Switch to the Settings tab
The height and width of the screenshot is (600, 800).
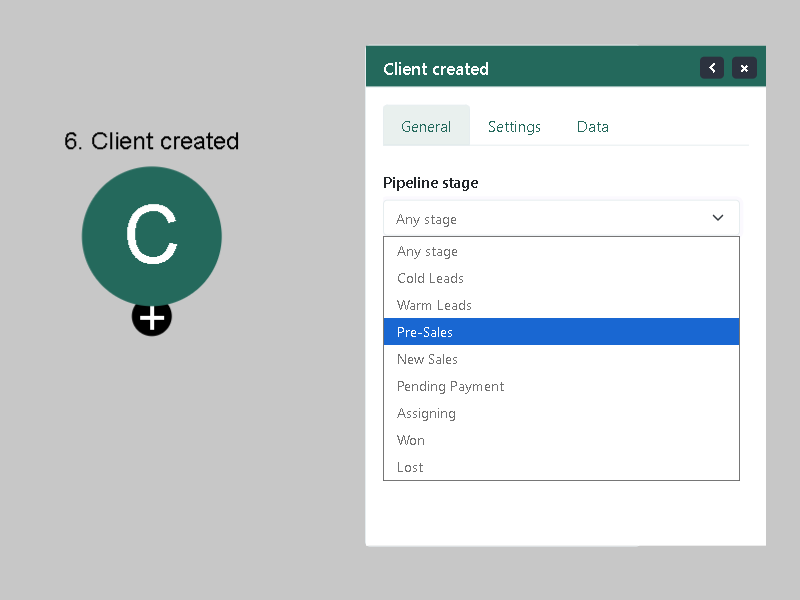pyautogui.click(x=514, y=127)
